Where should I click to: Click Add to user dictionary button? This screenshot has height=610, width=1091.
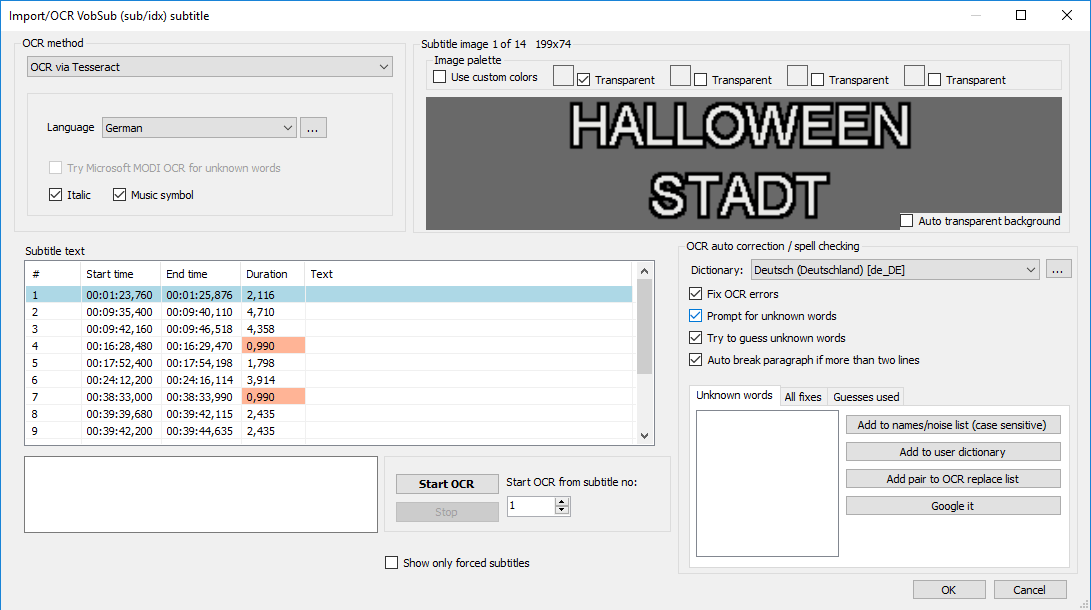point(953,452)
